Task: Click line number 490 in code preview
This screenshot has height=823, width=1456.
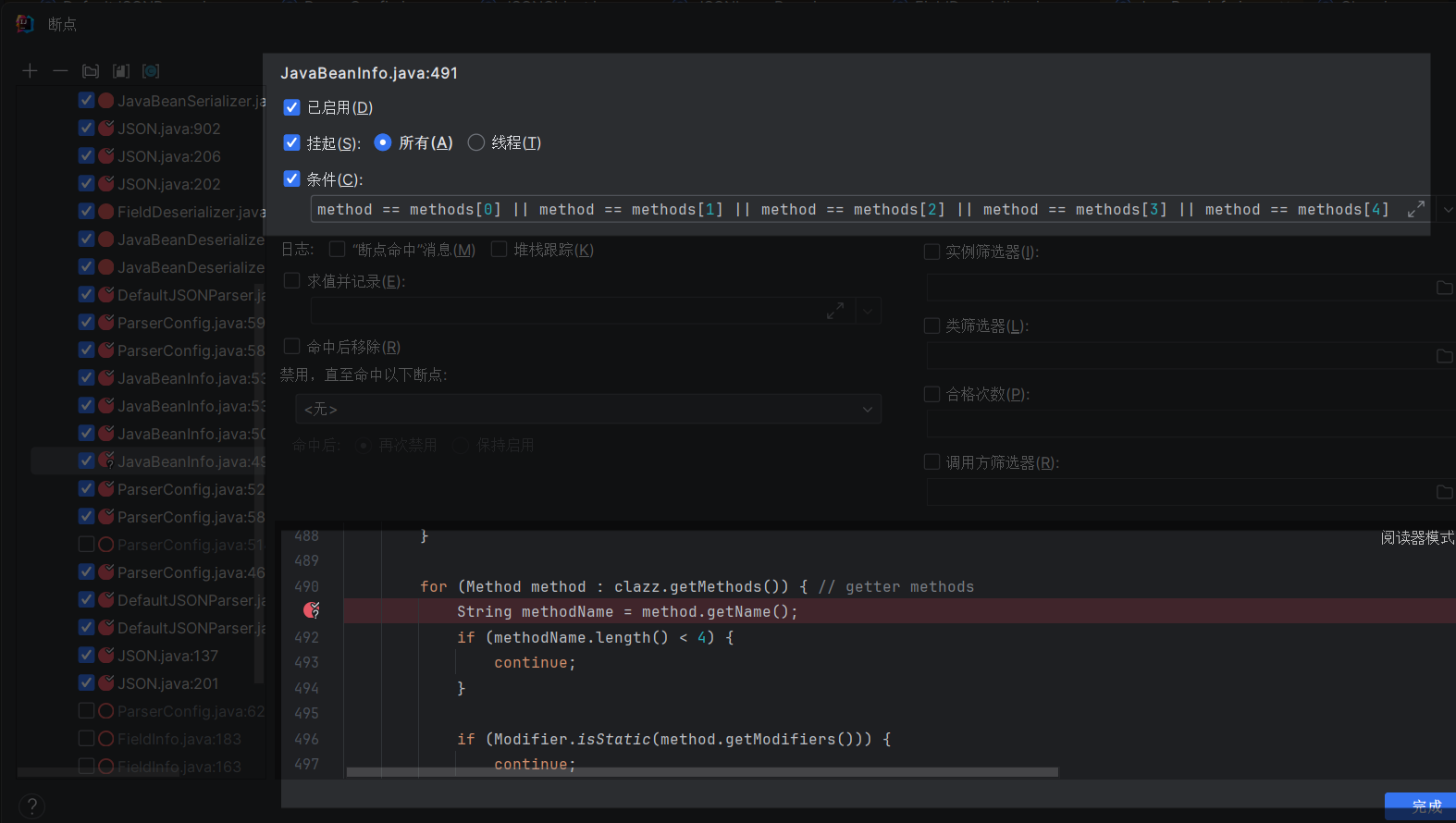Action: [x=306, y=586]
